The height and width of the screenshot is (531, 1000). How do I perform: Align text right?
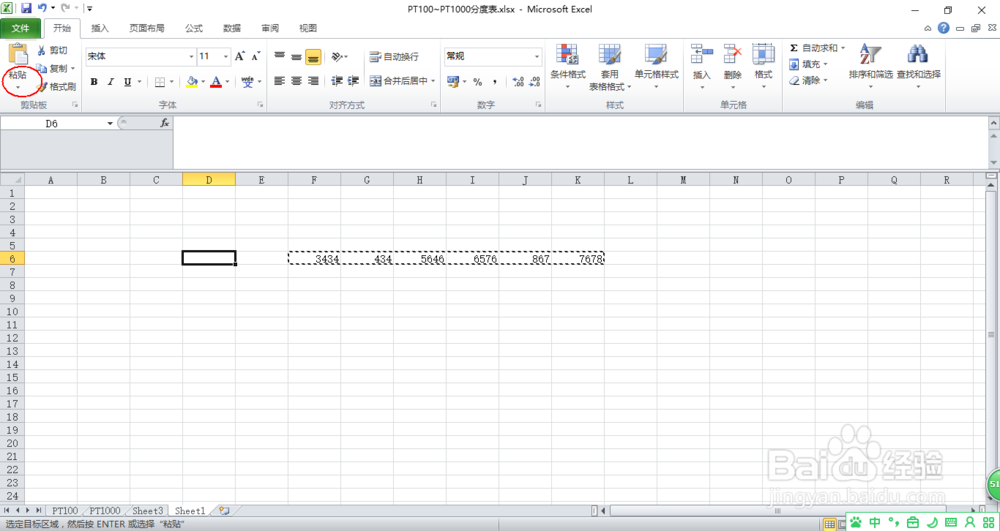[x=312, y=81]
